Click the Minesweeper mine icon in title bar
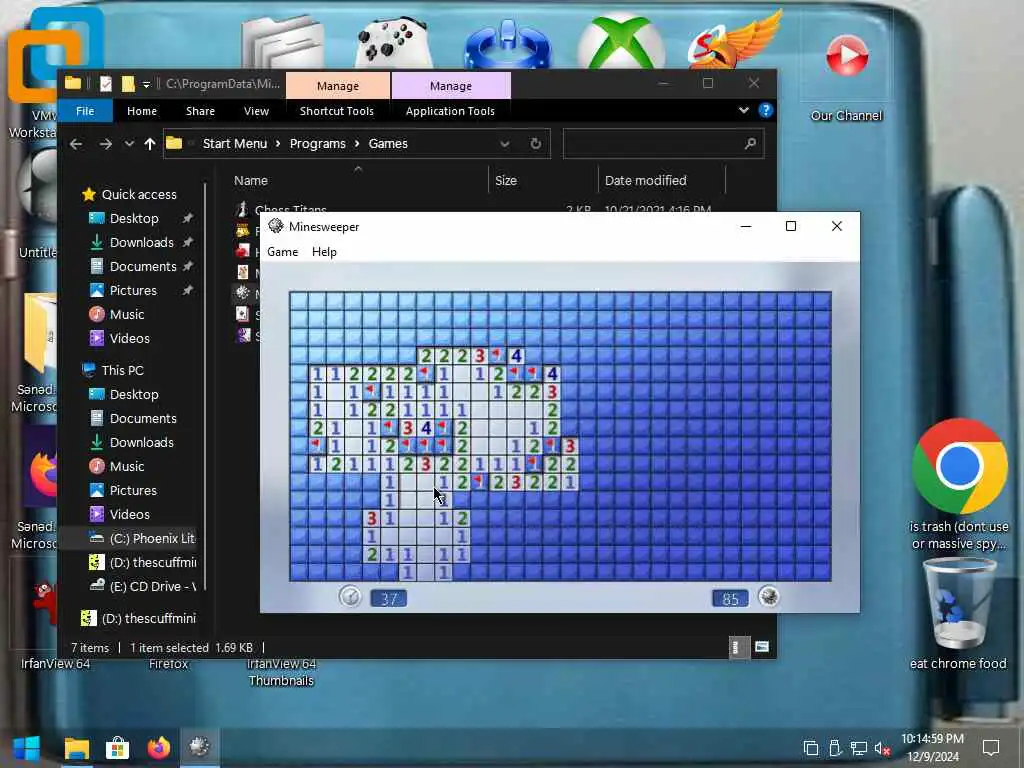The height and width of the screenshot is (768, 1024). (276, 226)
